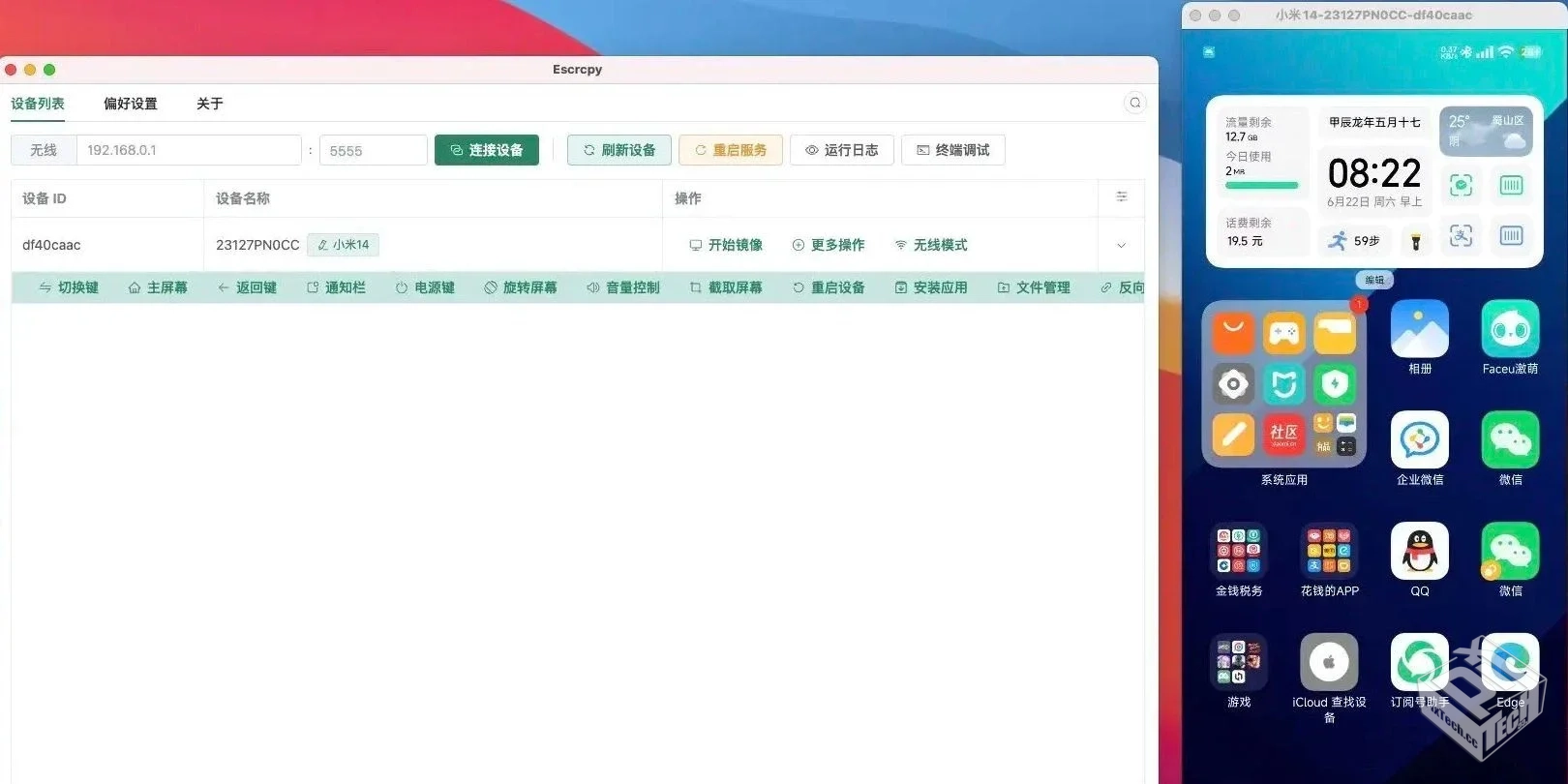Toggle the flashlight widget on phone

[x=1416, y=241]
